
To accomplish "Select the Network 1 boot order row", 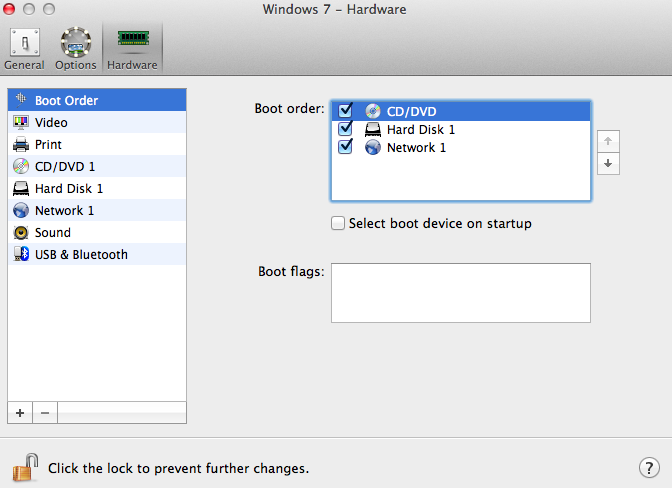I will 461,147.
